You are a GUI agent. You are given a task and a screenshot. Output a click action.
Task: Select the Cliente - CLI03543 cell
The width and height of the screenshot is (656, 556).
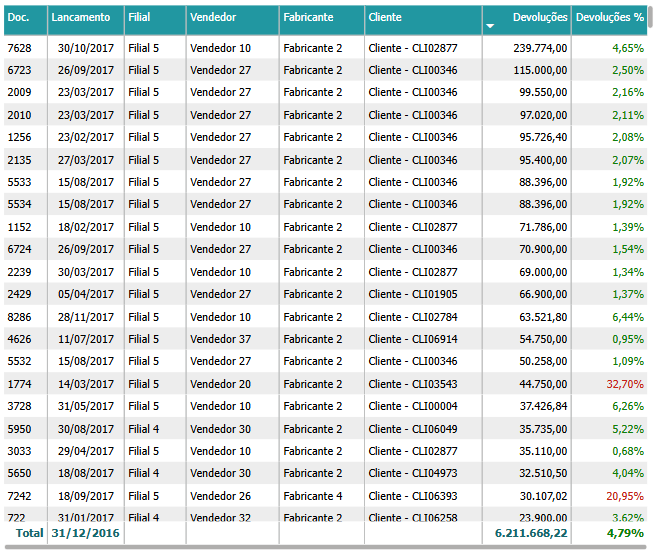(x=412, y=384)
